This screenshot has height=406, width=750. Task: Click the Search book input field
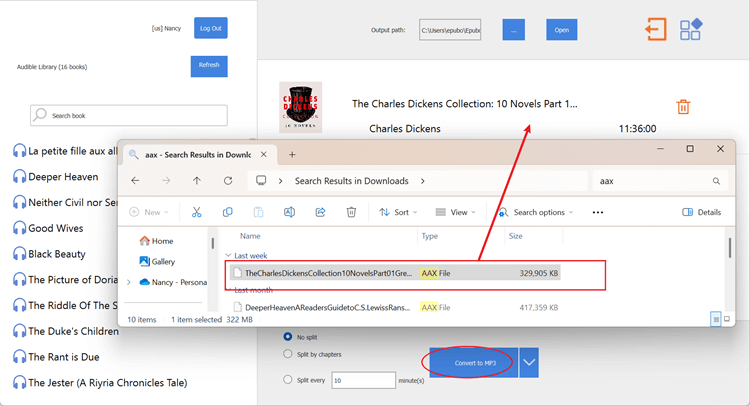(x=129, y=115)
